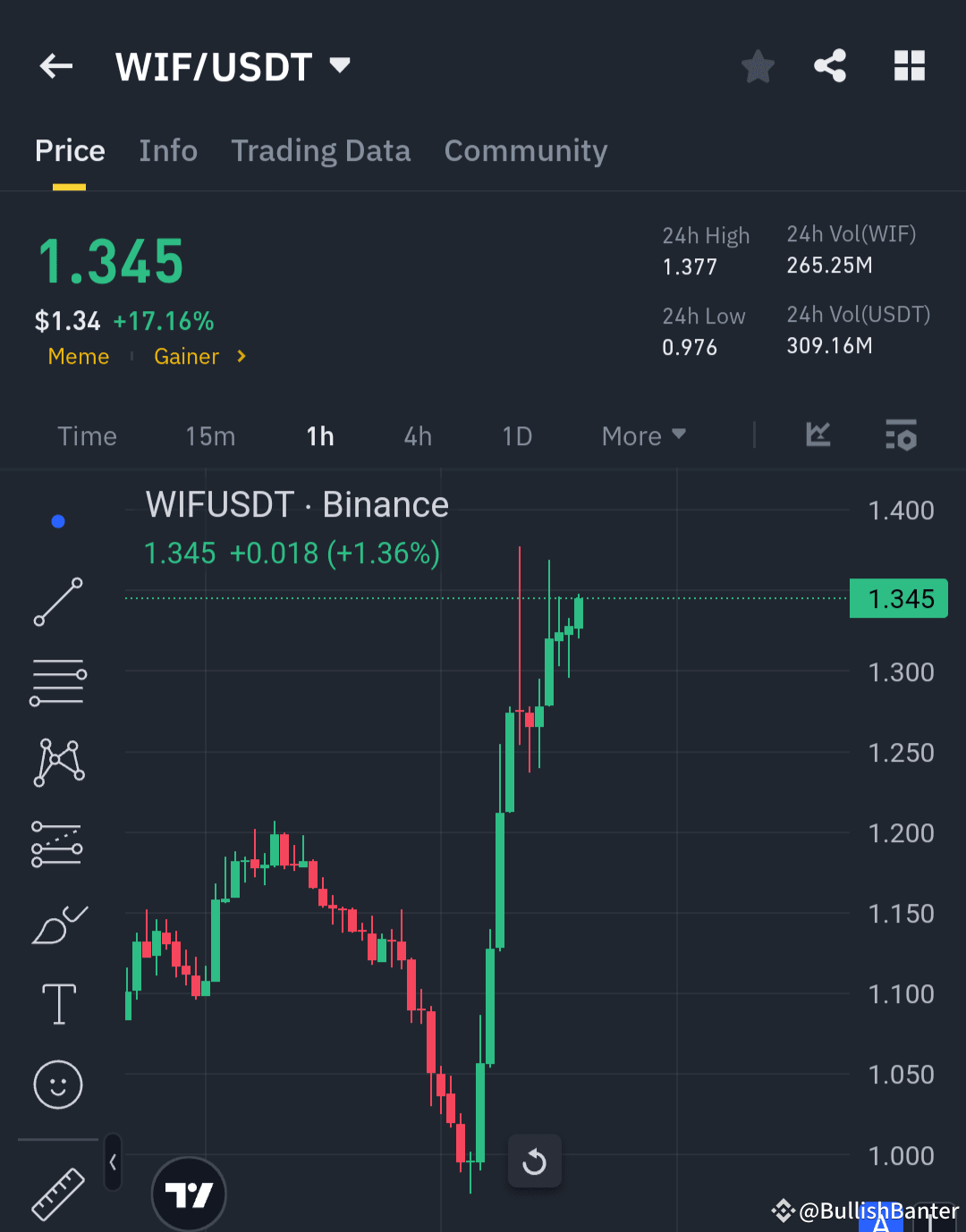Image resolution: width=966 pixels, height=1232 pixels.
Task: Refresh the chart view
Action: pyautogui.click(x=534, y=1160)
